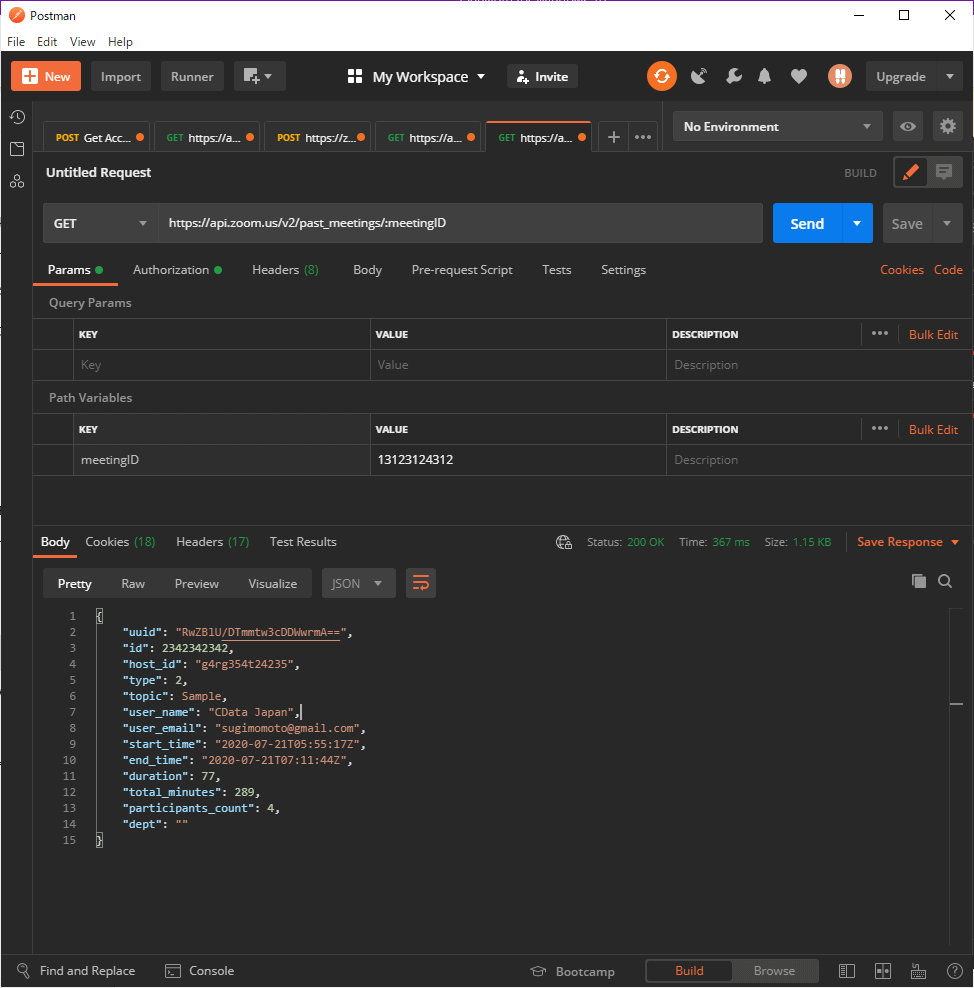
Task: Open the APIs sidebar panel
Action: point(17,182)
